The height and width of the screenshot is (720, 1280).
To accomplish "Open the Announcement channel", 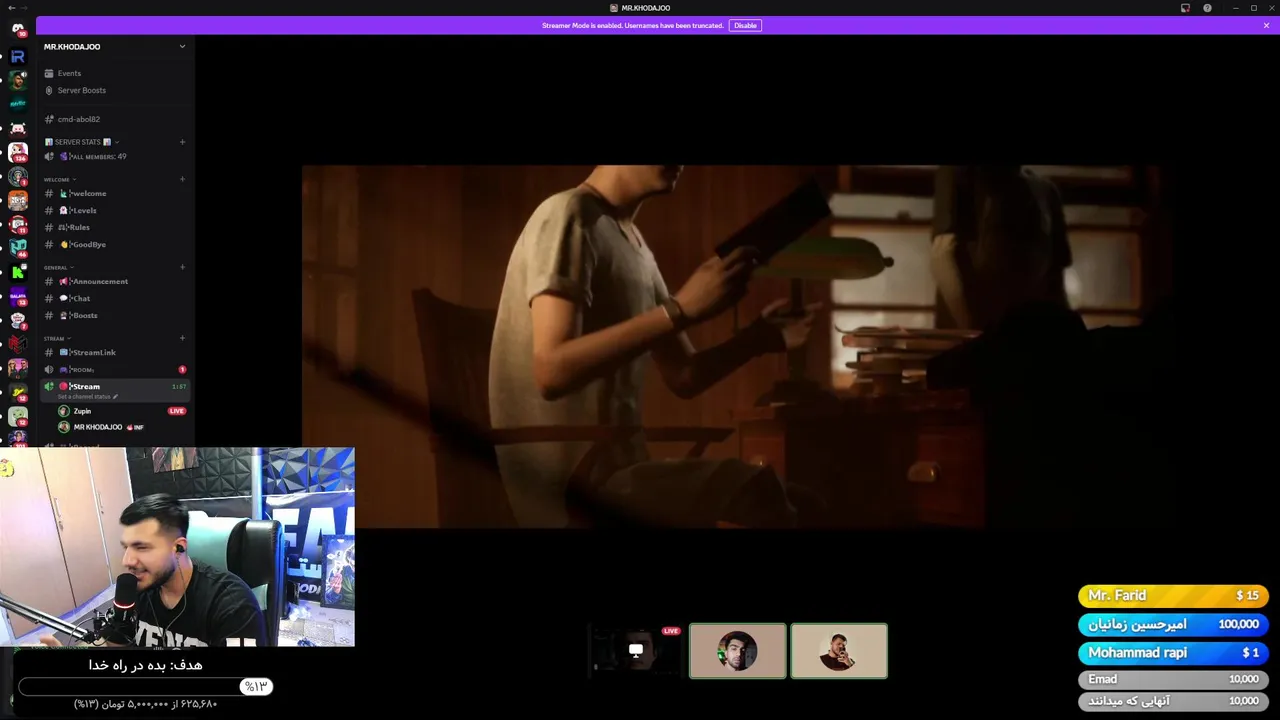I will click(114, 281).
